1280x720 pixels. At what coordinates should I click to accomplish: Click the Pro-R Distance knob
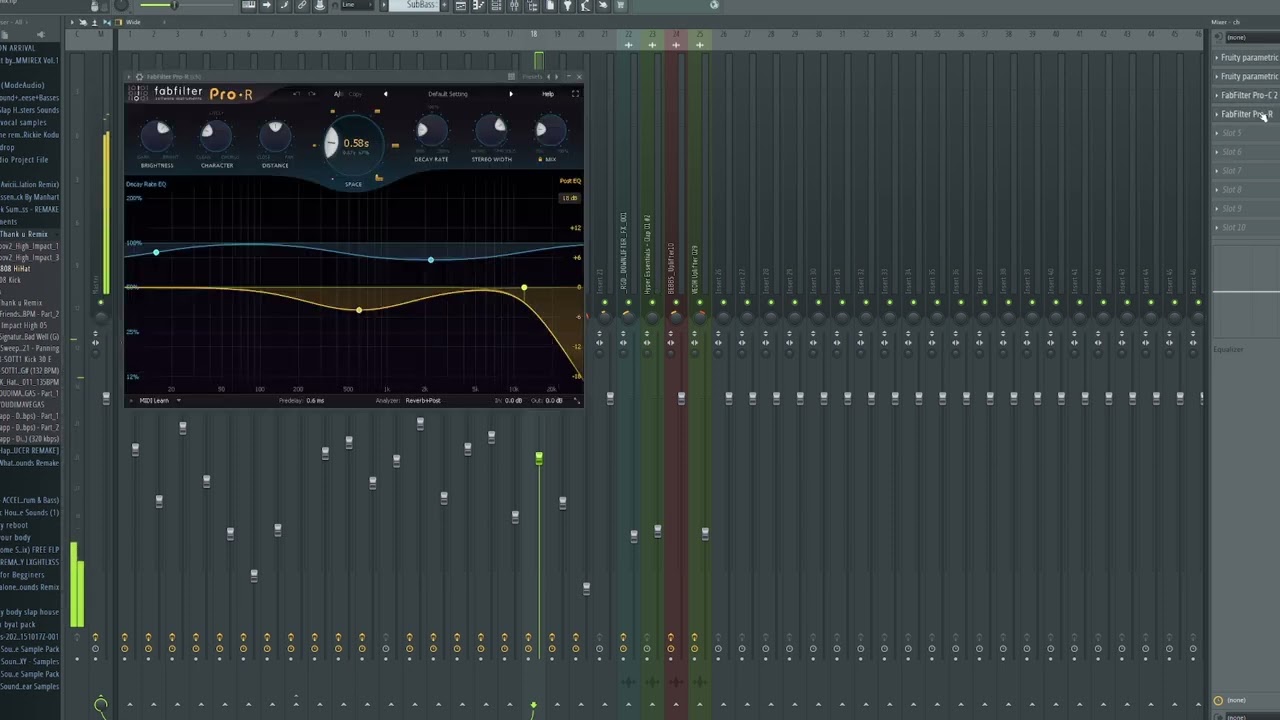click(275, 134)
